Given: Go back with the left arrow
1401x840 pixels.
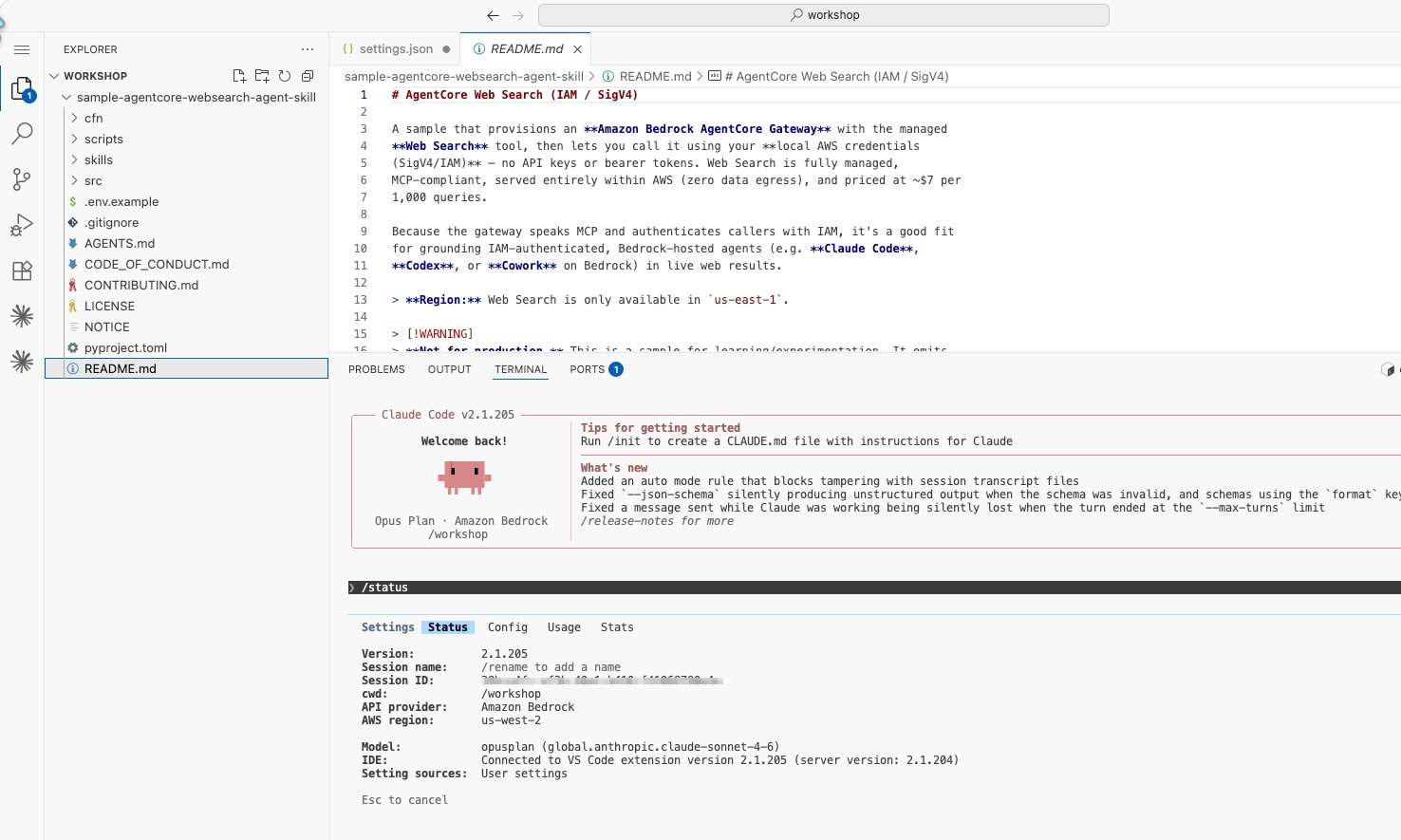Looking at the screenshot, I should coord(493,15).
